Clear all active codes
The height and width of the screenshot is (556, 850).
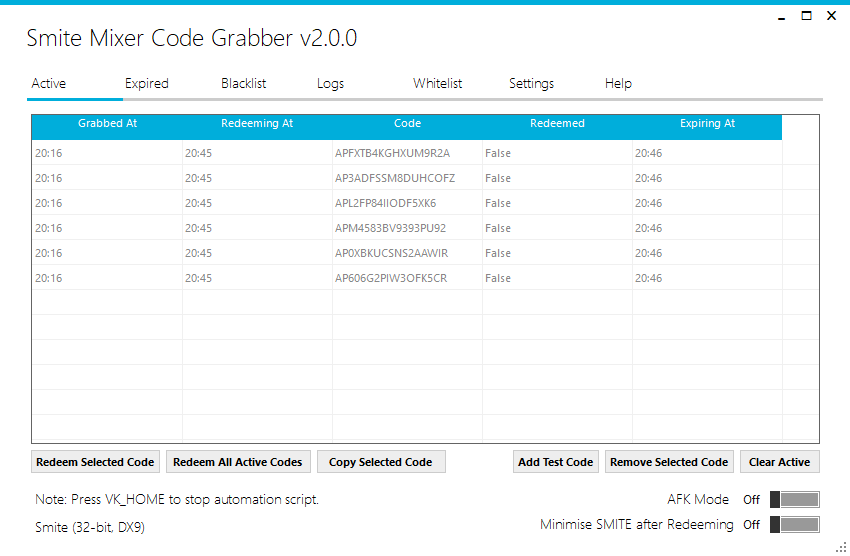[x=780, y=462]
